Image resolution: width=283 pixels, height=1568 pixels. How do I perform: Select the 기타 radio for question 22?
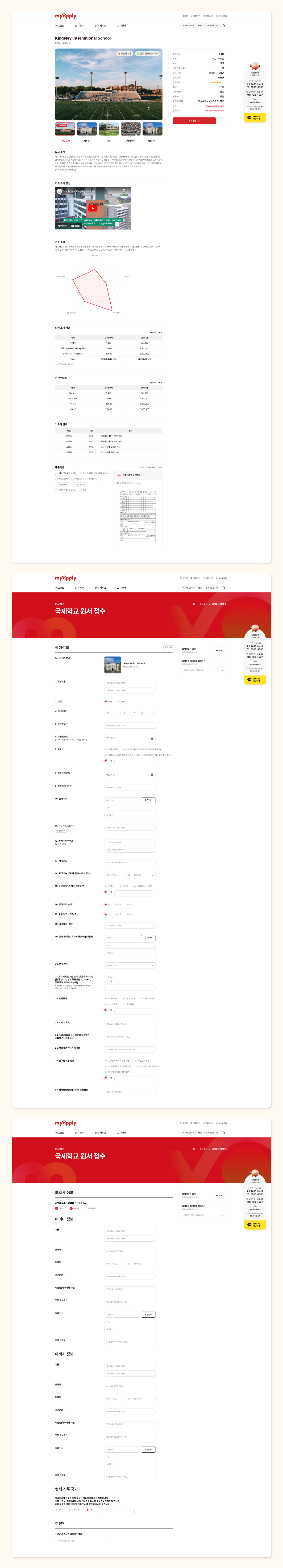tap(106, 1010)
